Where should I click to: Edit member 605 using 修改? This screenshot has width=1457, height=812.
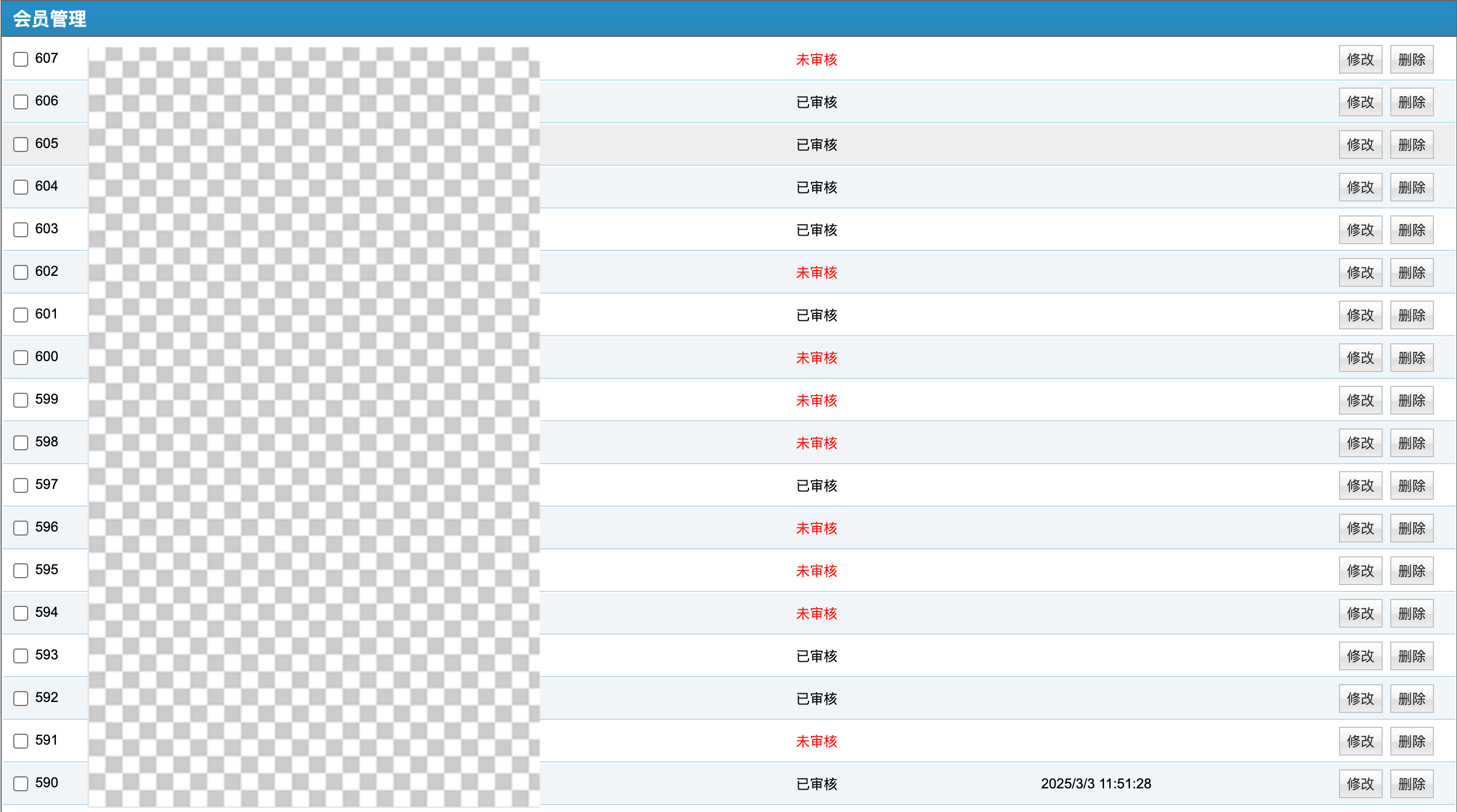1360,145
